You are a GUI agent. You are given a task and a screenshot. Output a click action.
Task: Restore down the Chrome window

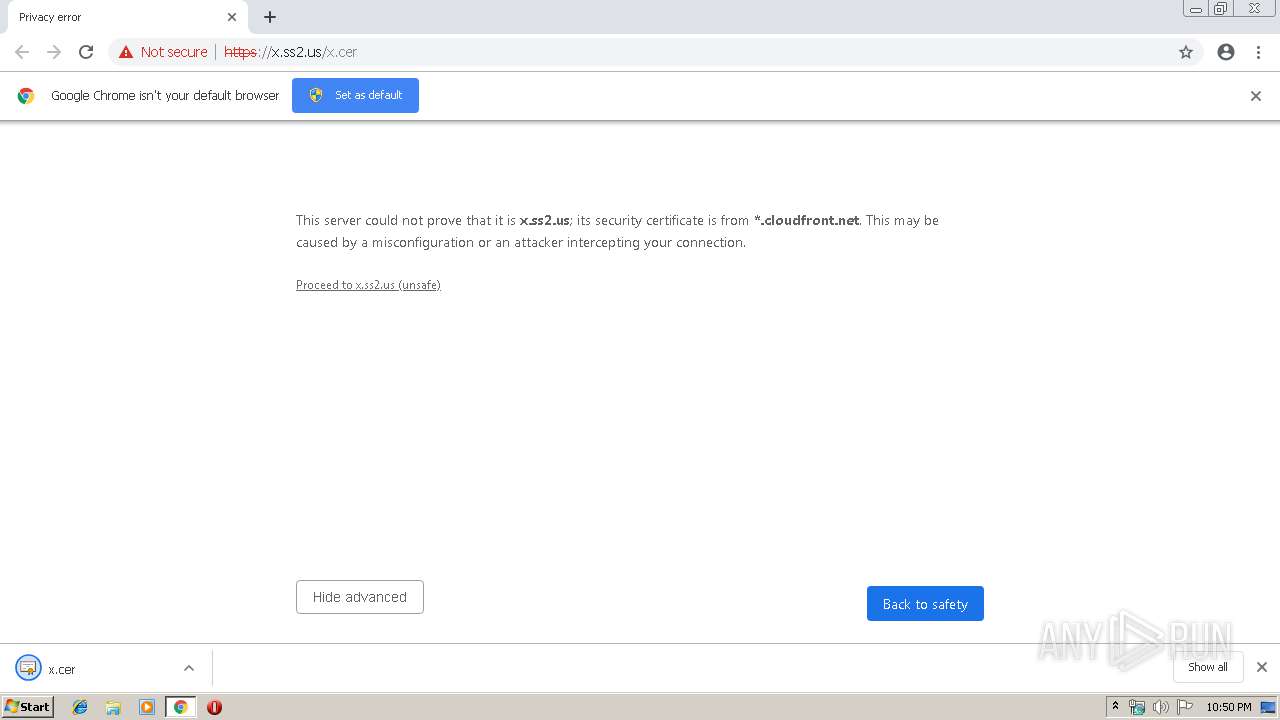tap(1221, 9)
